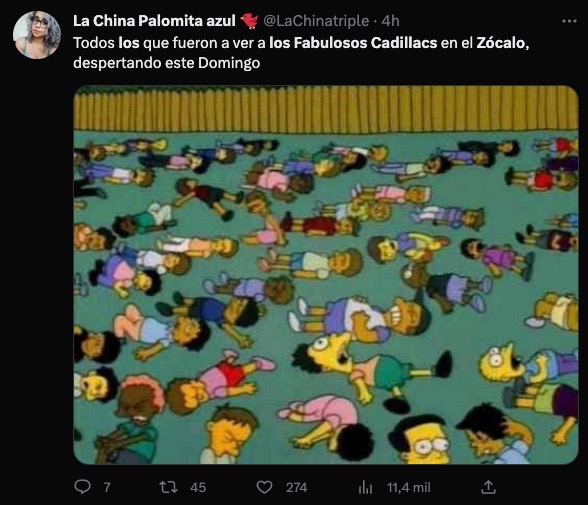Click the 11,4 mil views count

pyautogui.click(x=409, y=487)
